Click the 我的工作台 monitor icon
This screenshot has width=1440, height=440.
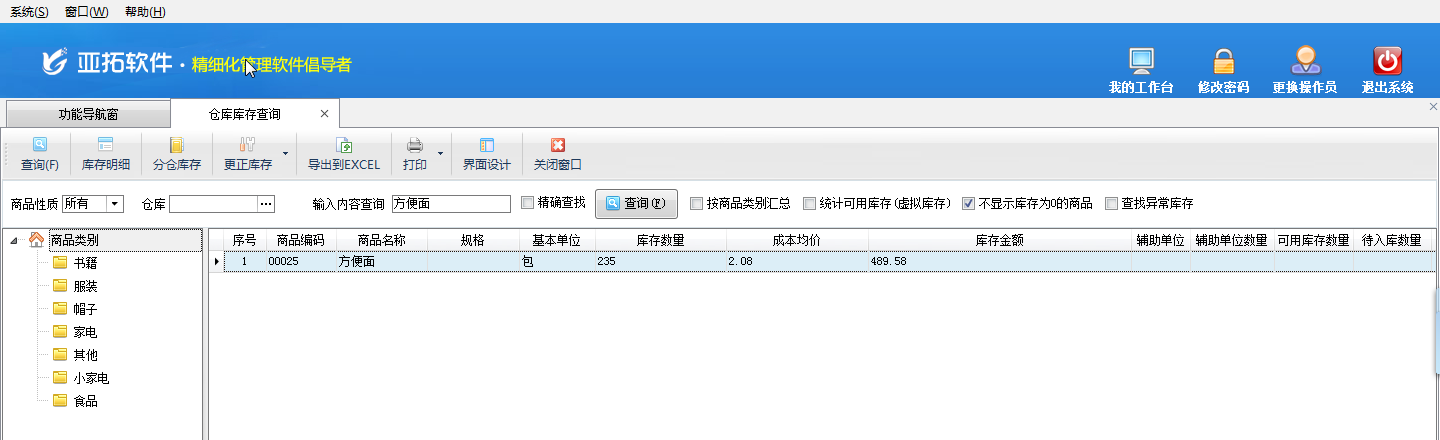[1140, 62]
